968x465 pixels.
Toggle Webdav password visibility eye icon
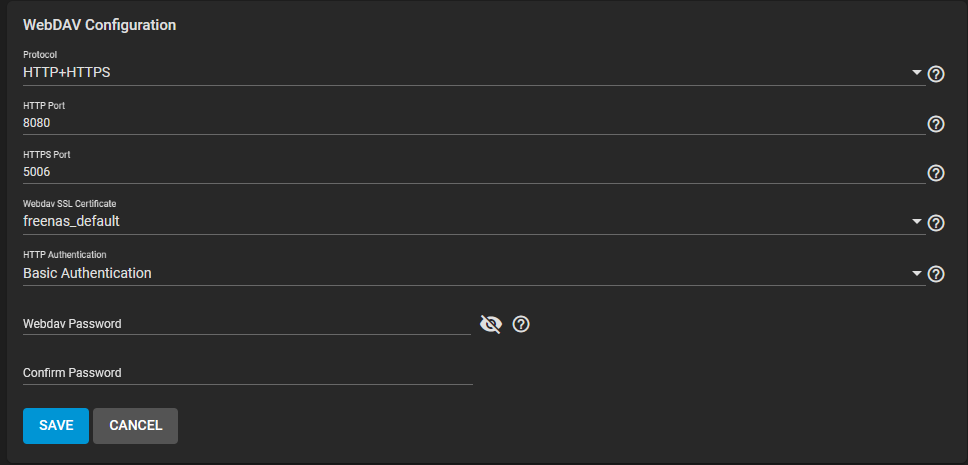[x=491, y=324]
